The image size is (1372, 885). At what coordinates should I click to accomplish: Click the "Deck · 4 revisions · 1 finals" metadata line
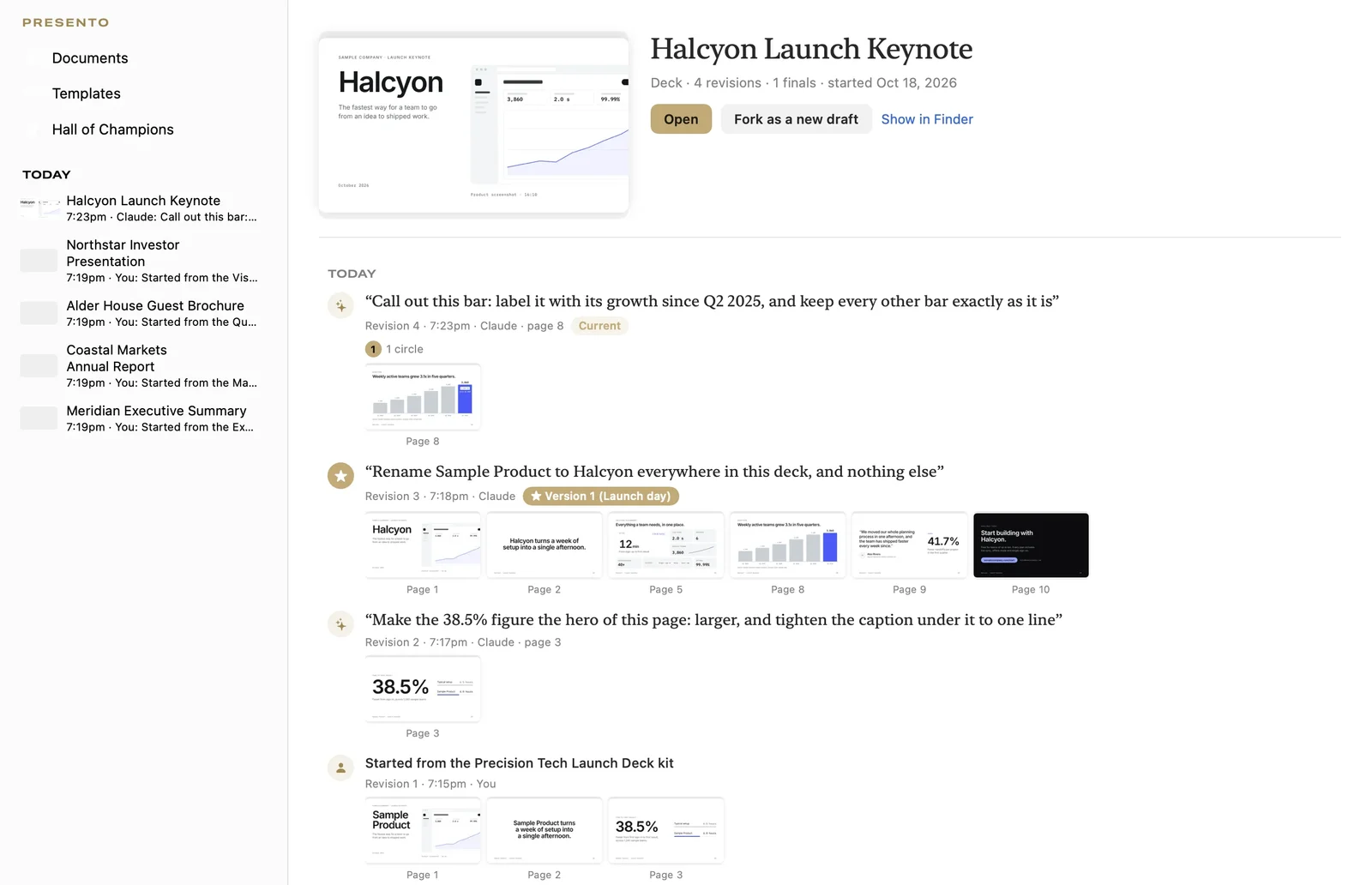[803, 83]
